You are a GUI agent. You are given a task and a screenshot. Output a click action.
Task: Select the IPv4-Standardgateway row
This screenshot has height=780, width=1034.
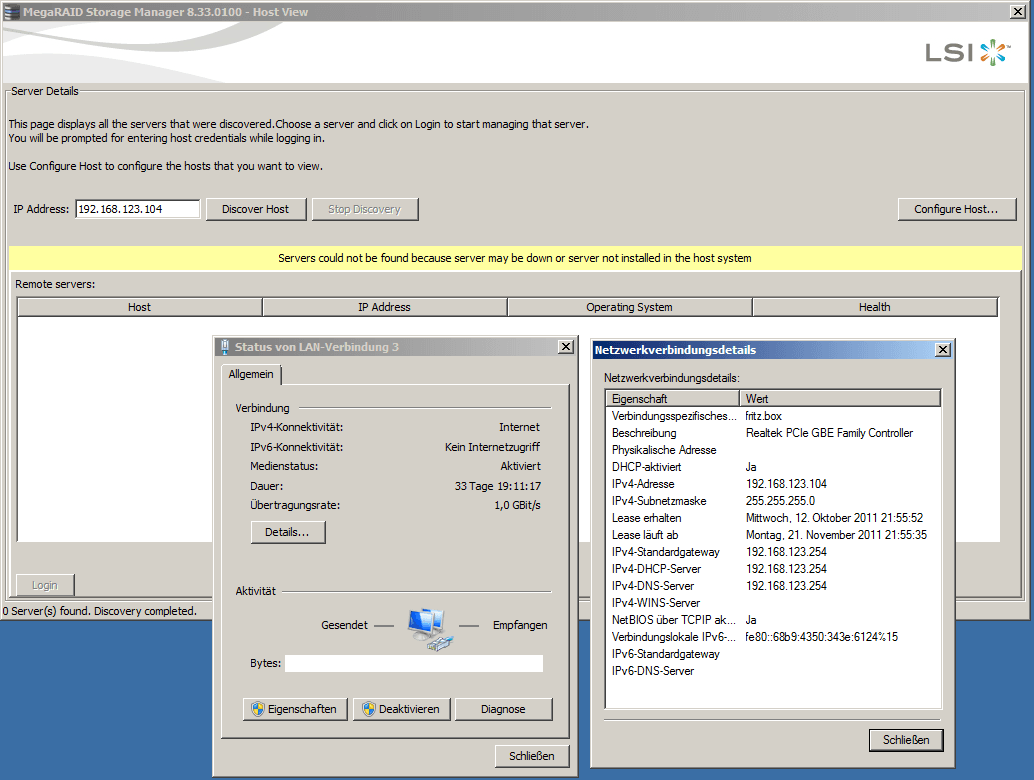click(773, 552)
